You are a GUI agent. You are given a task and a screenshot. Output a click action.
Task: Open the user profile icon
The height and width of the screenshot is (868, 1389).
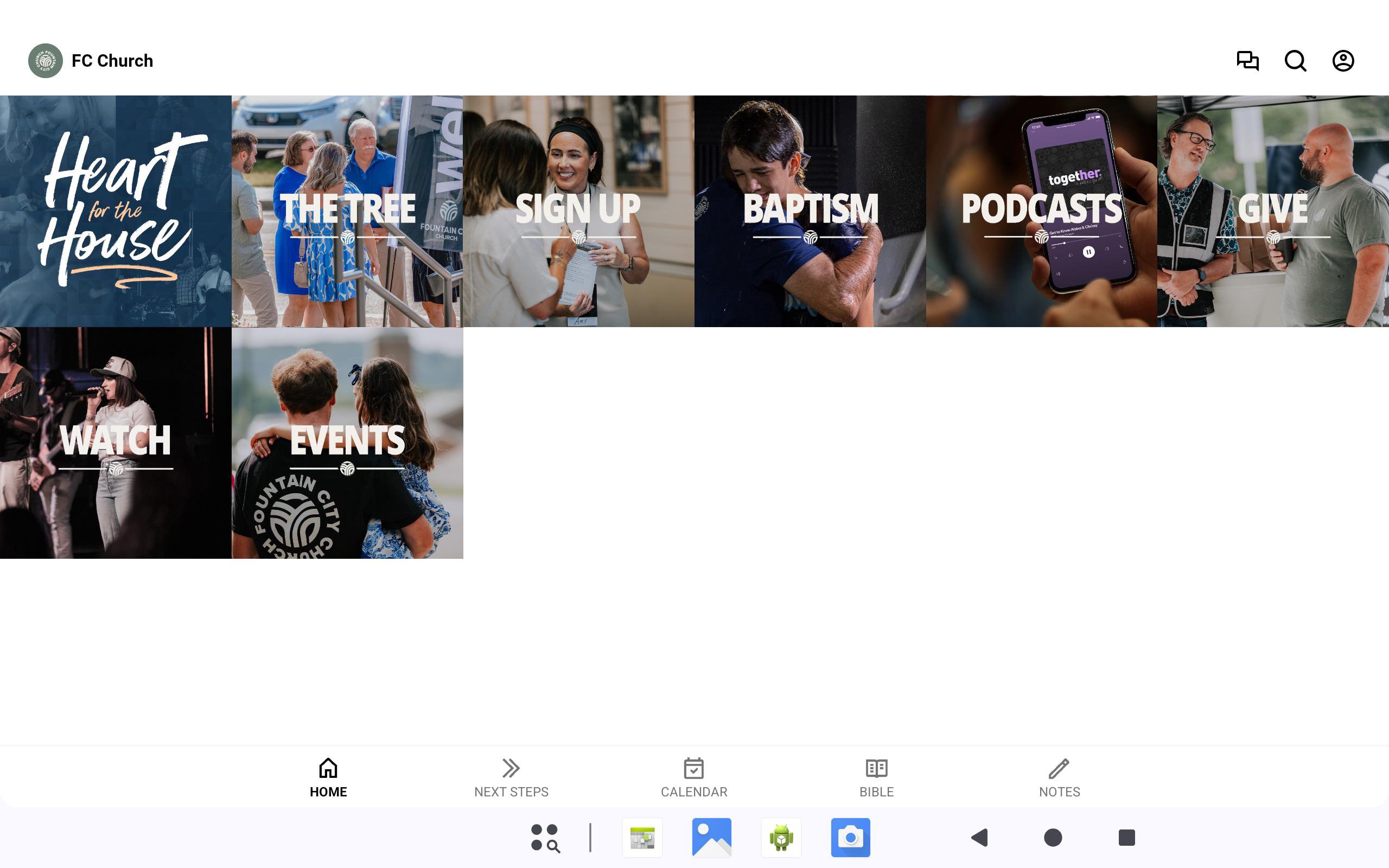click(1342, 61)
